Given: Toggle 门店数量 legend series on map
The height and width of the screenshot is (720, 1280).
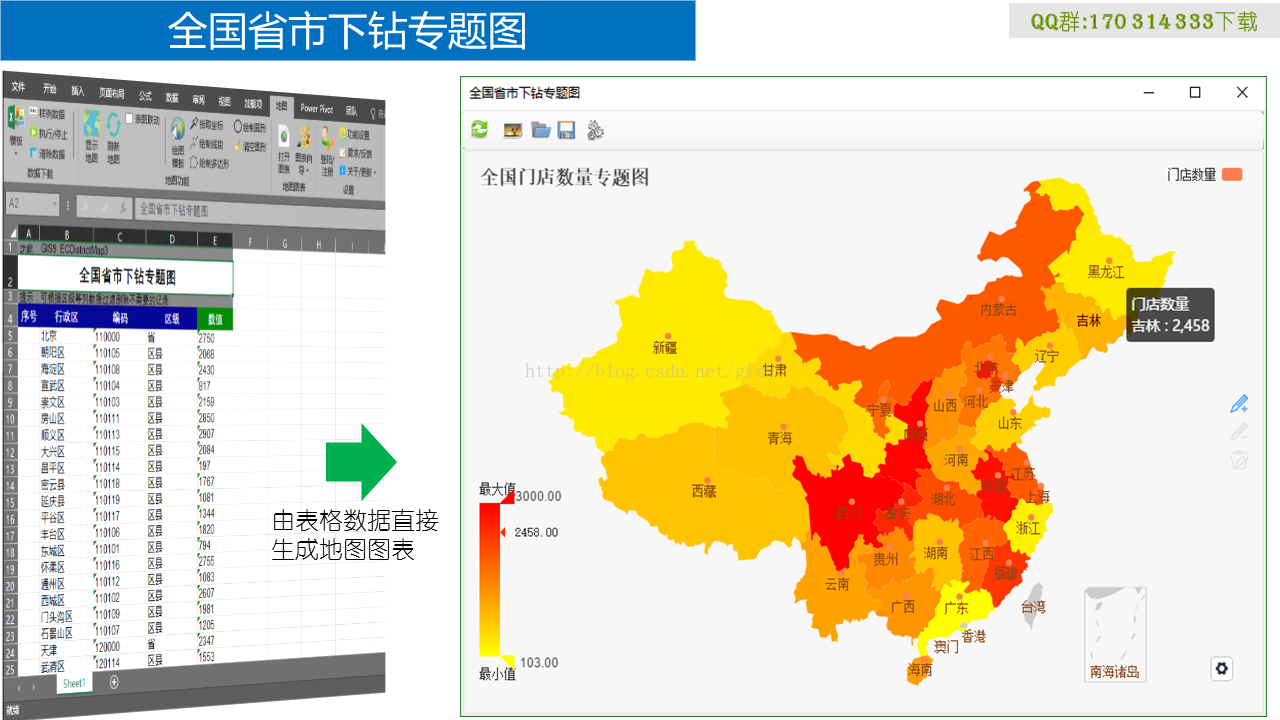Looking at the screenshot, I should [x=1204, y=175].
